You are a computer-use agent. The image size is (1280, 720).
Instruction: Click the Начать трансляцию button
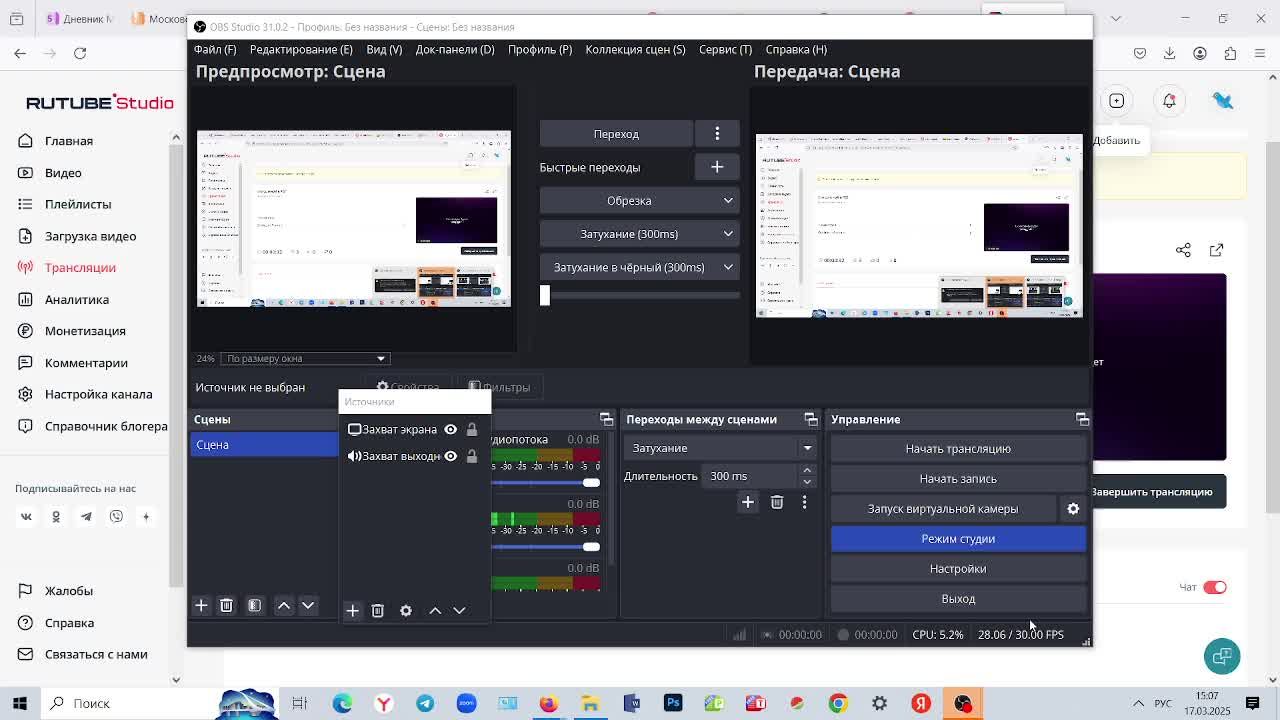tap(958, 449)
